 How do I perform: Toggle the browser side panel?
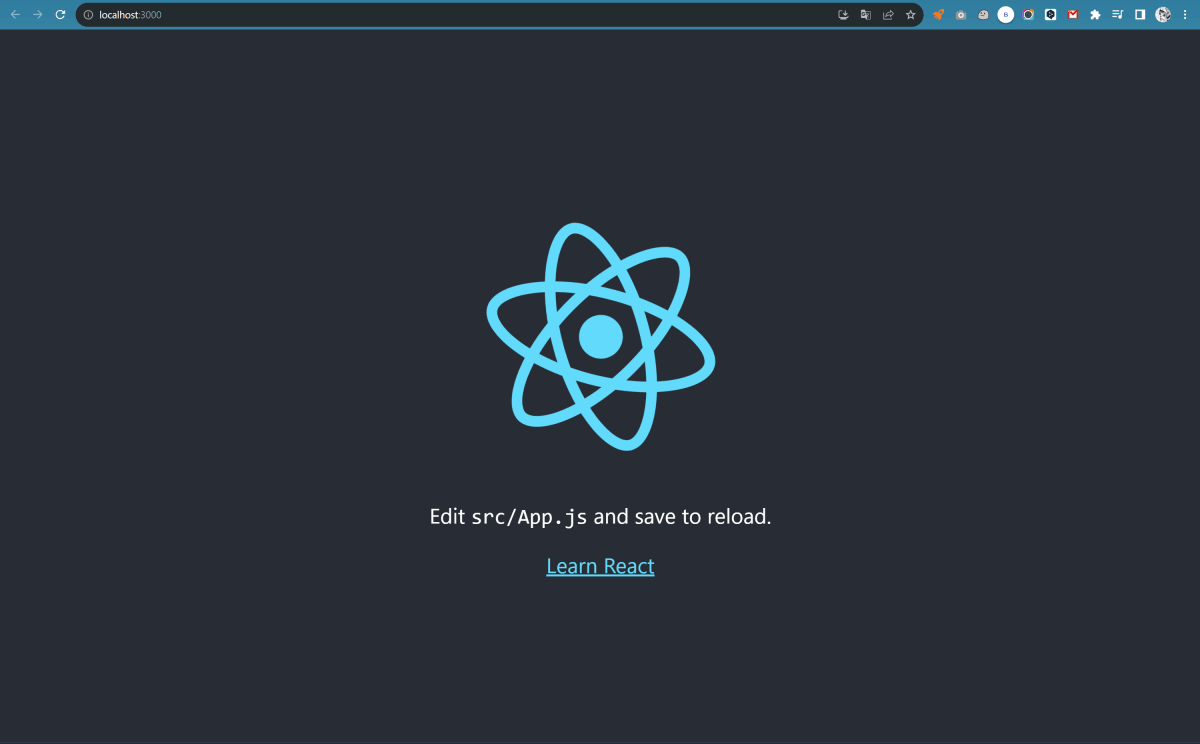point(1139,15)
